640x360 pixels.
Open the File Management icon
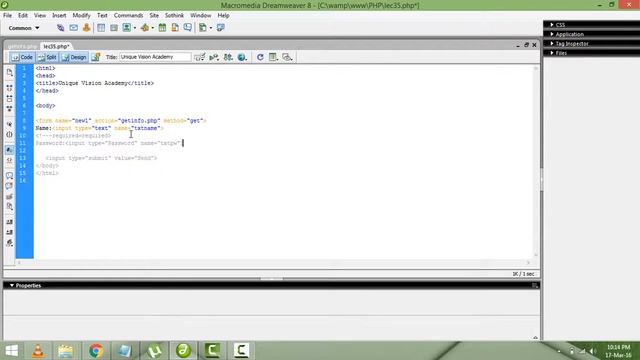[228, 57]
